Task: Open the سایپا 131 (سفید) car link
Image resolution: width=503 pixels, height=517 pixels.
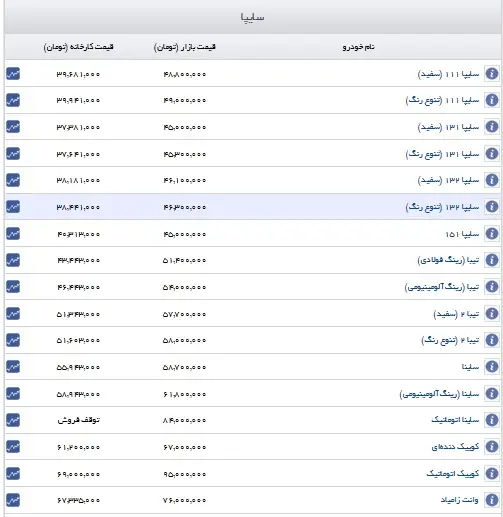Action: pos(448,127)
